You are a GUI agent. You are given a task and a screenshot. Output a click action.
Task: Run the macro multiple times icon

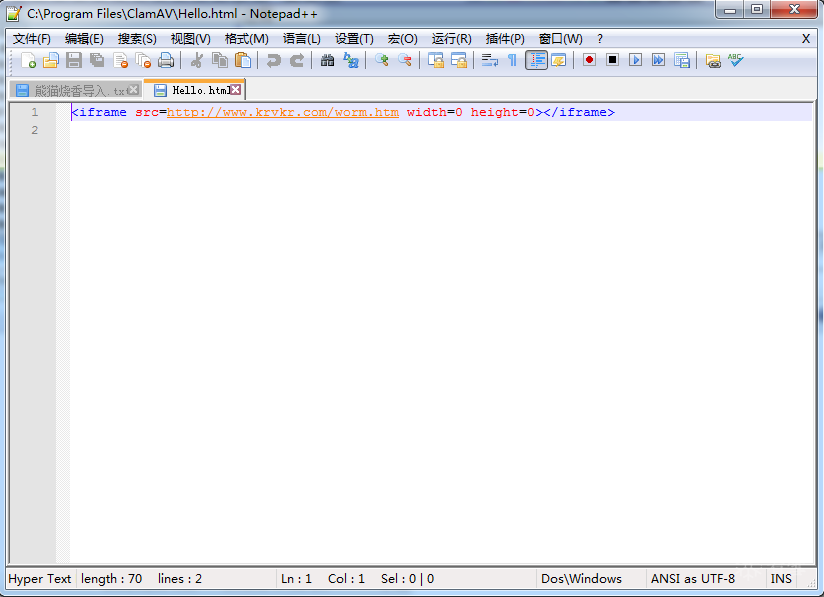[x=658, y=60]
